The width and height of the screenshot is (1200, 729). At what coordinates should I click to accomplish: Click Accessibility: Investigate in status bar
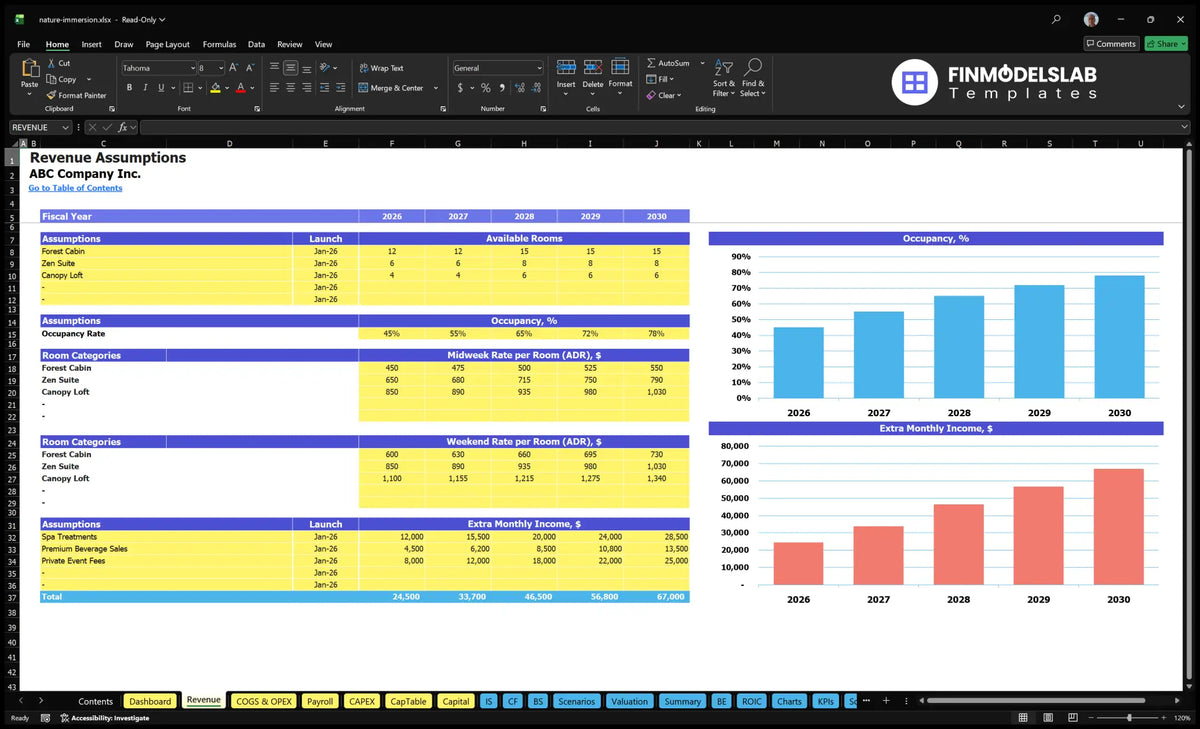coord(105,718)
